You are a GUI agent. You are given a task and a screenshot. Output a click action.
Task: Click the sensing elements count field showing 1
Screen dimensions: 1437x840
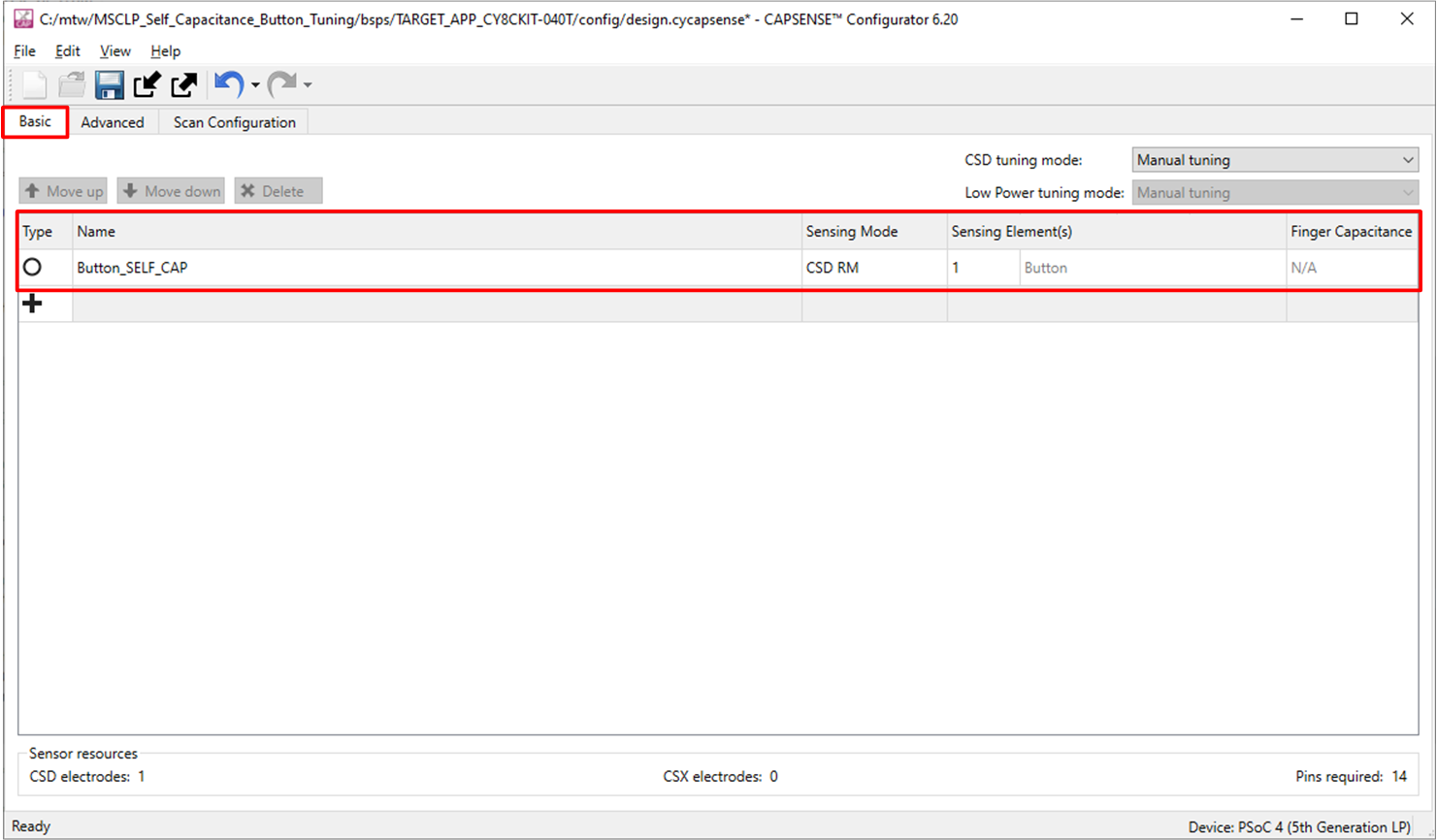pyautogui.click(x=984, y=268)
